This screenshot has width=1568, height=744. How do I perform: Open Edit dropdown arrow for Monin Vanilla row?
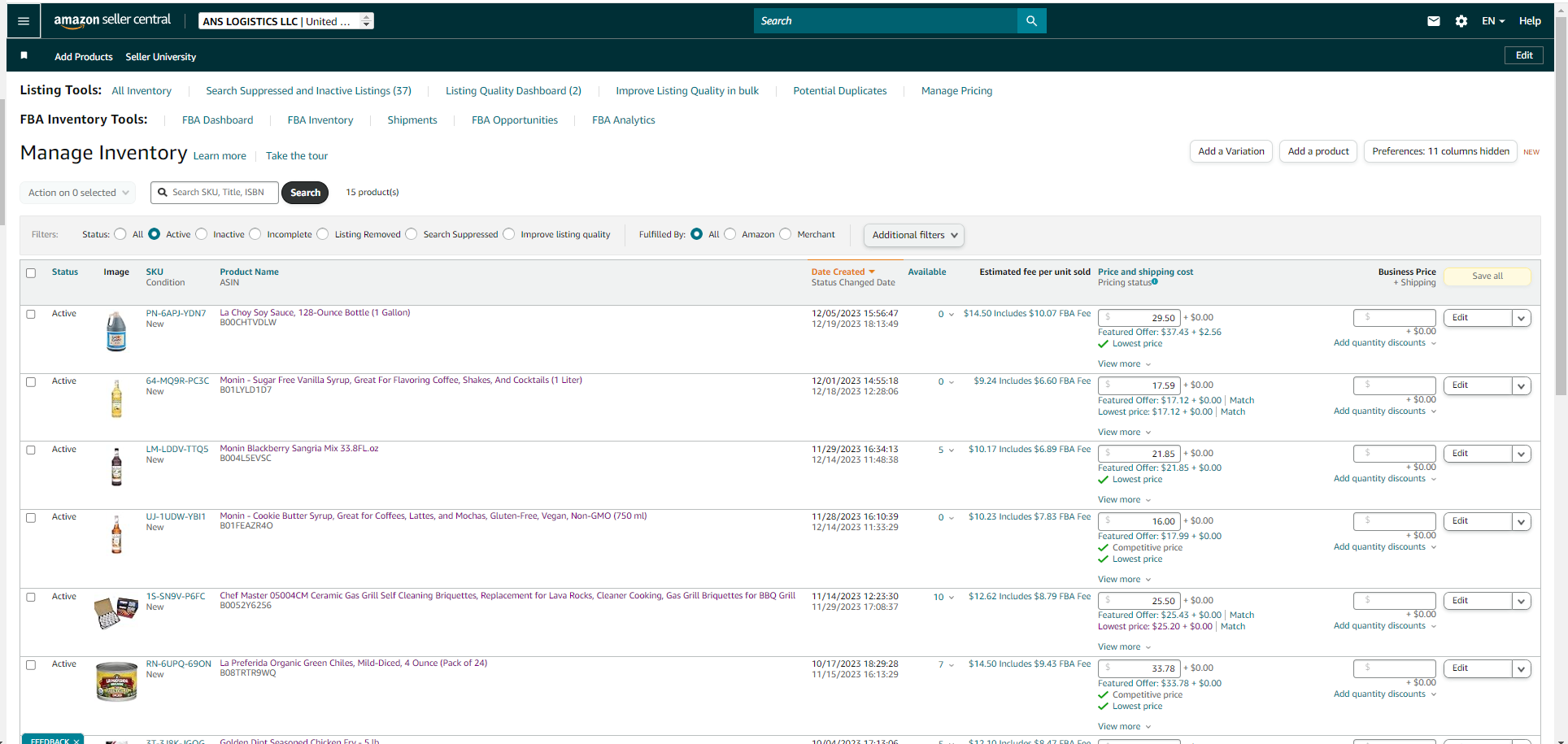(1521, 385)
